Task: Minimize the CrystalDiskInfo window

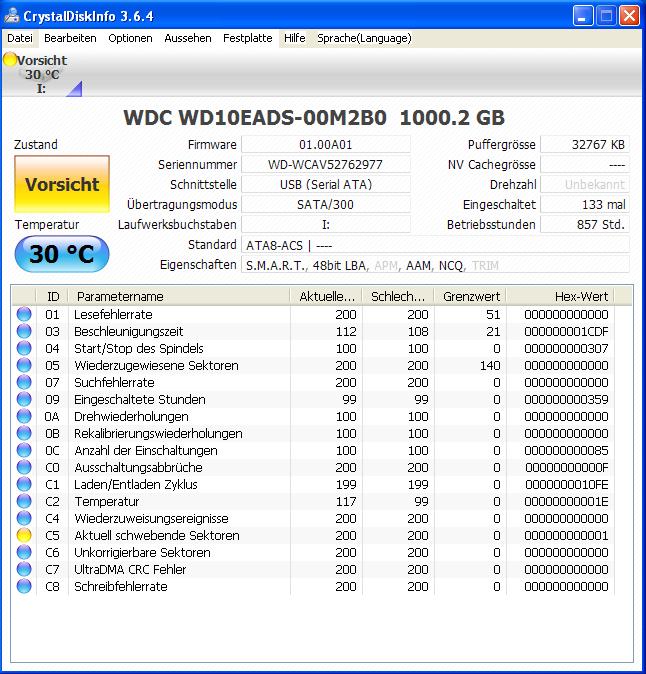Action: (583, 16)
